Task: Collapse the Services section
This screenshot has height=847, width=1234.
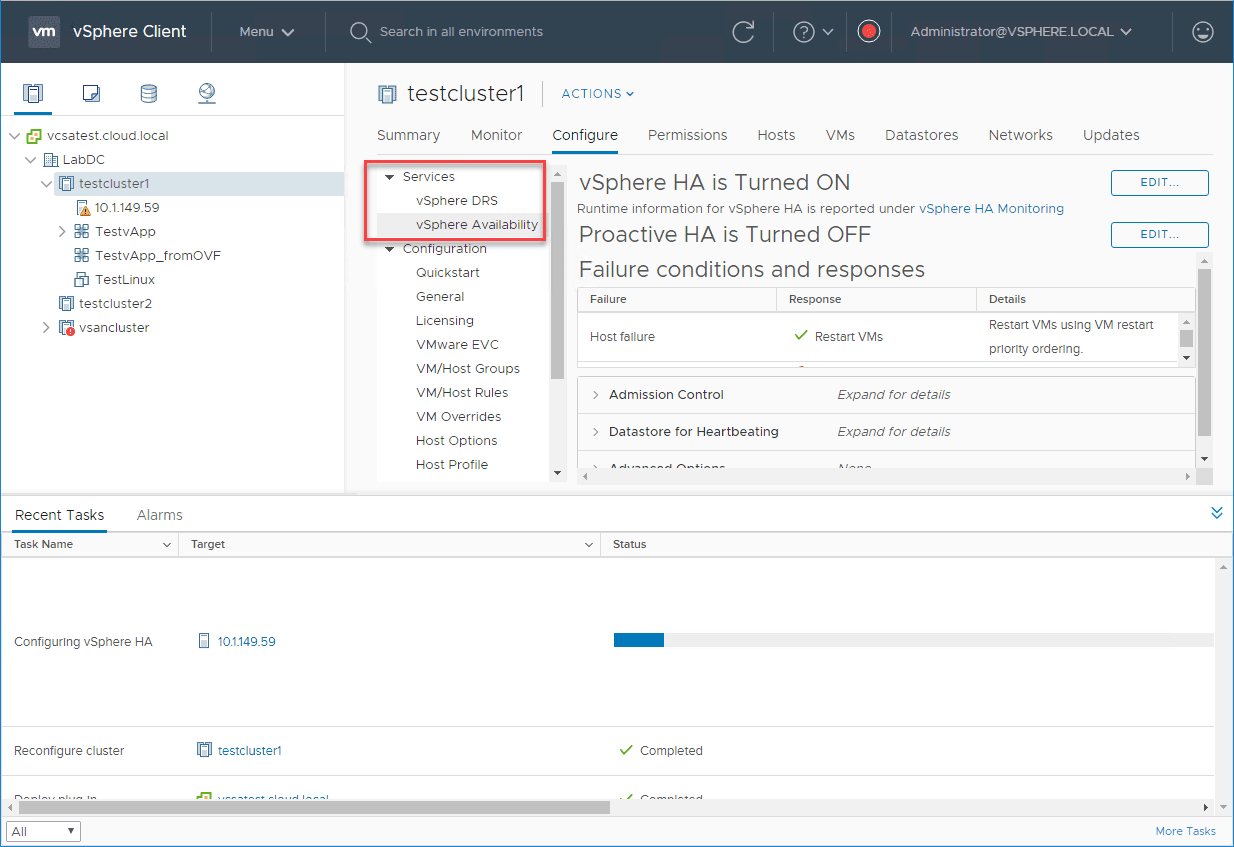Action: point(390,175)
